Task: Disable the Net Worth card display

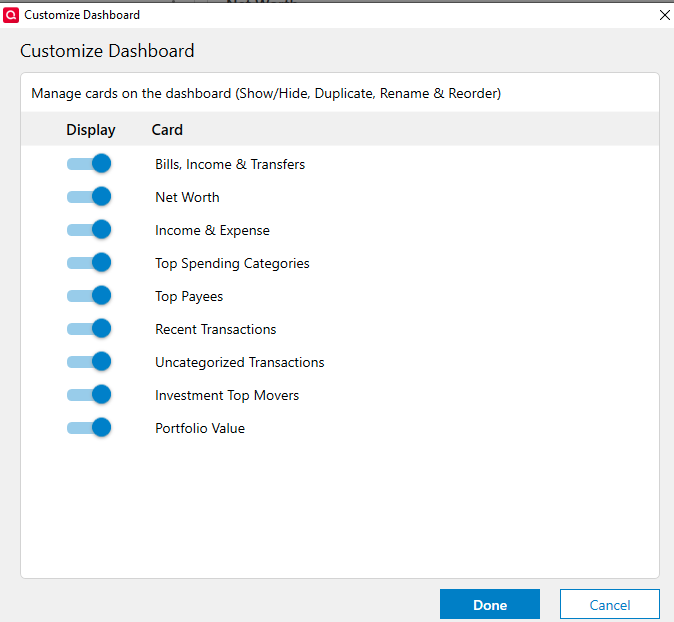Action: pyautogui.click(x=89, y=197)
